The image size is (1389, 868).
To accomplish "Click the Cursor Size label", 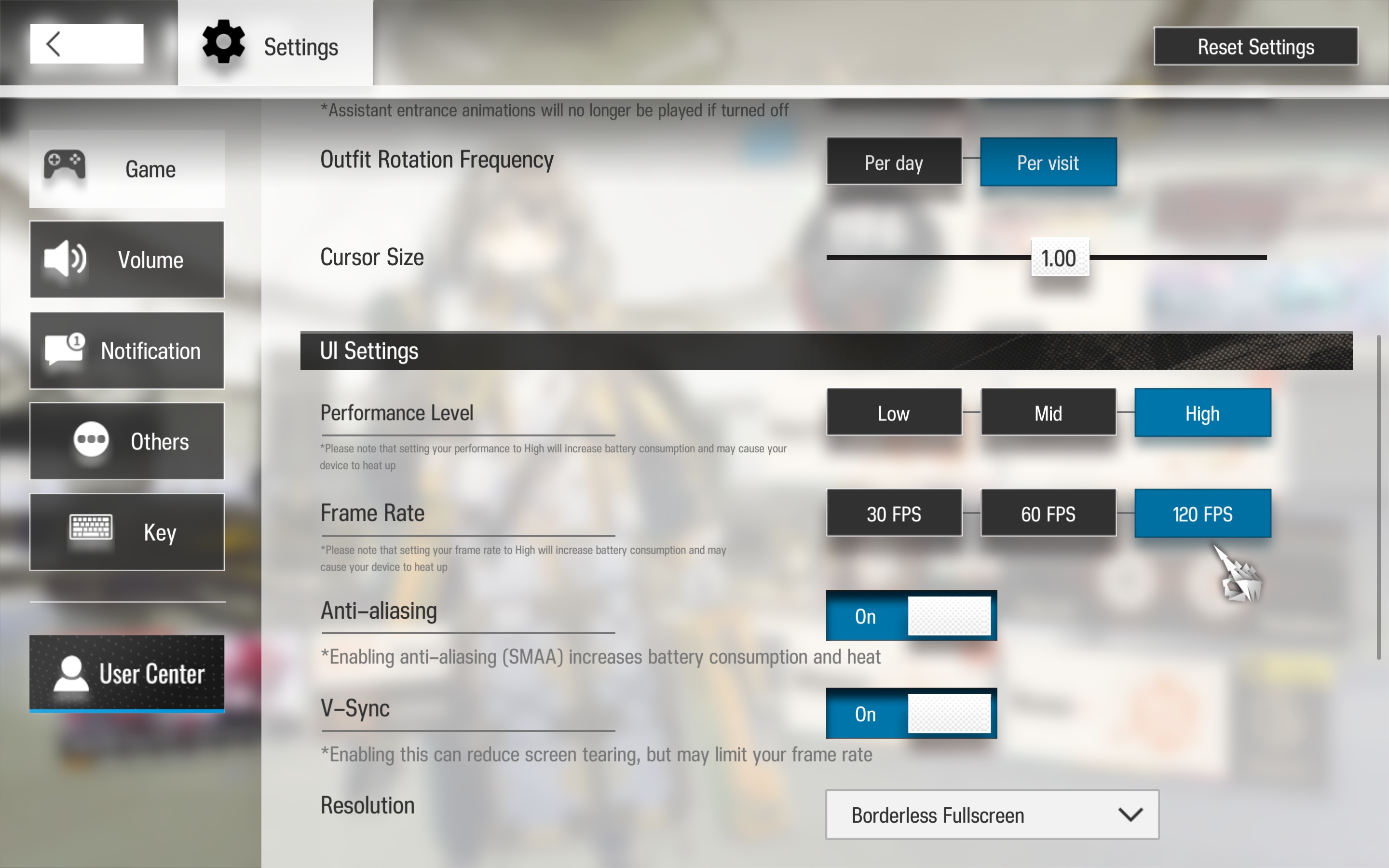I will (x=372, y=257).
